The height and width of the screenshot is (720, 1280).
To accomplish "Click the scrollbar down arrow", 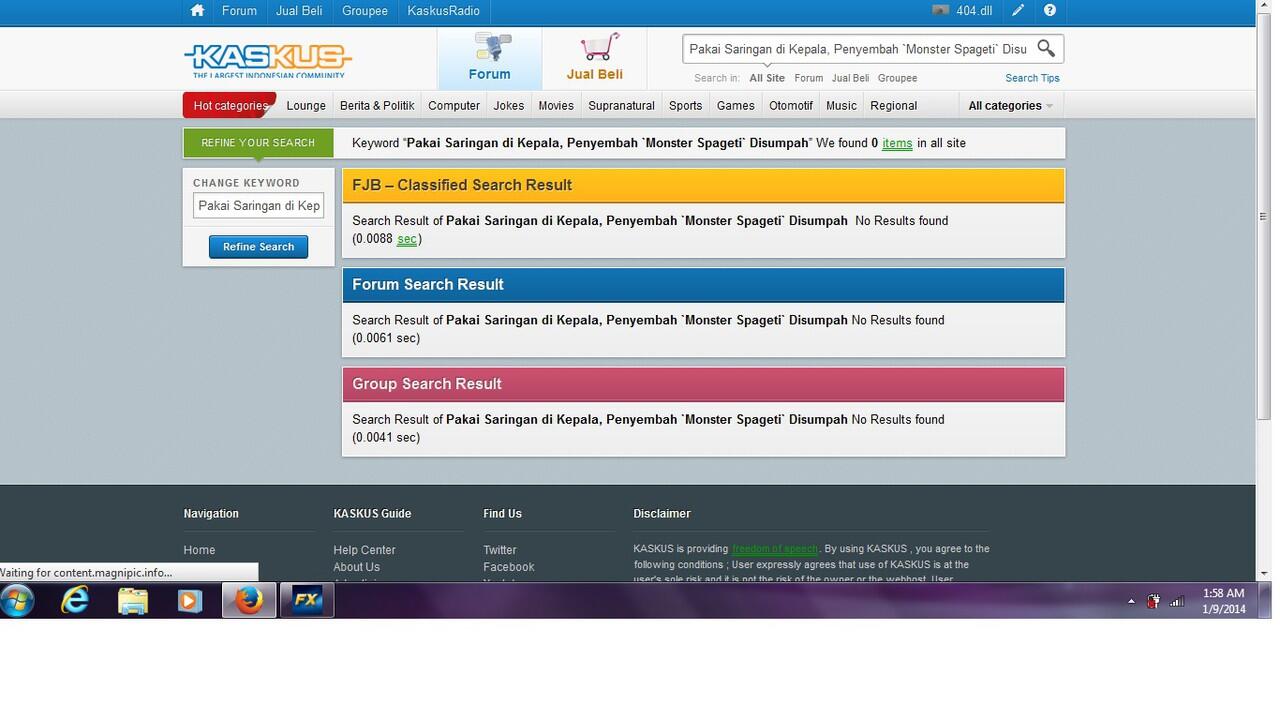I will coord(1263,574).
